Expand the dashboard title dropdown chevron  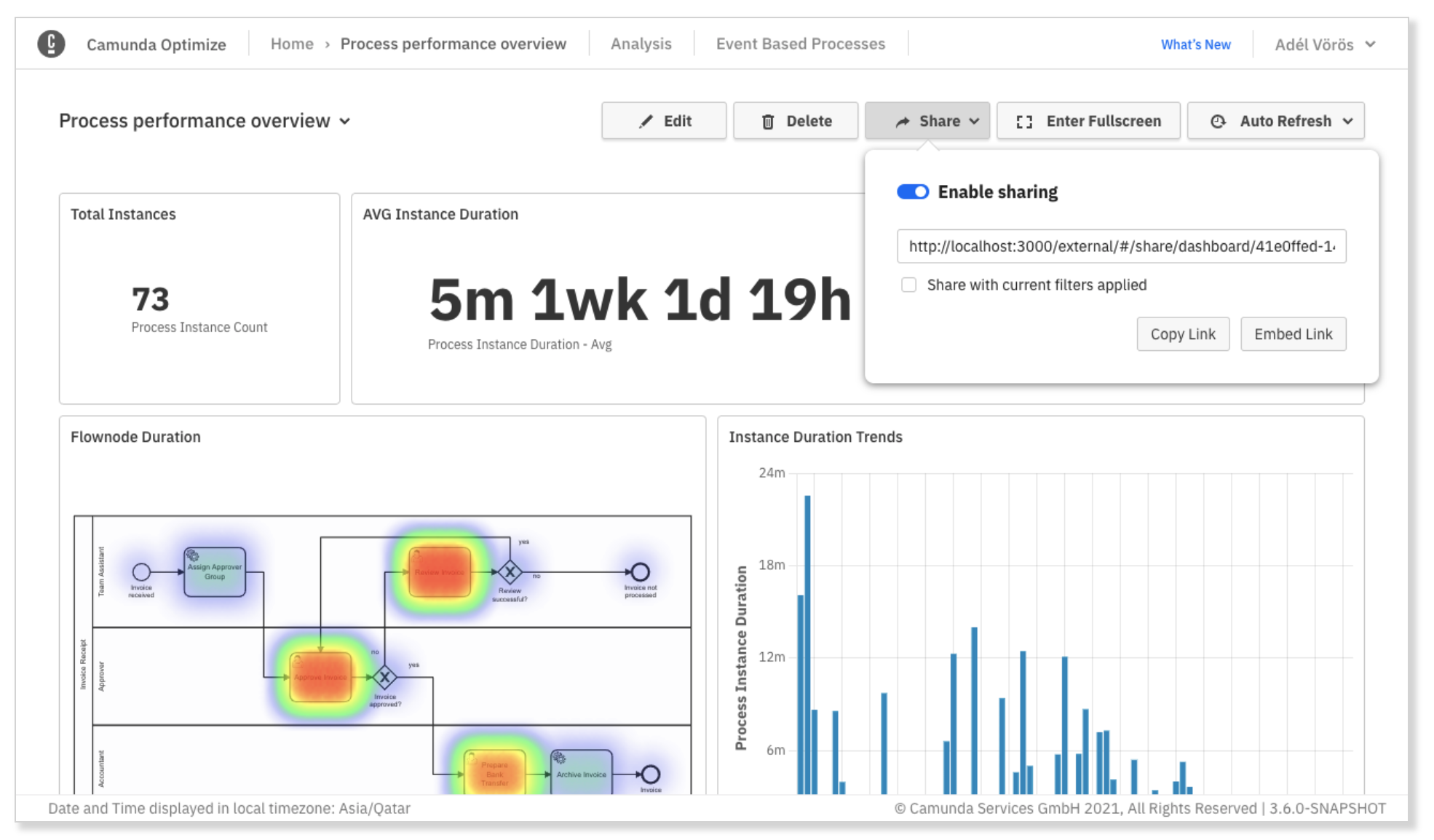(x=345, y=122)
